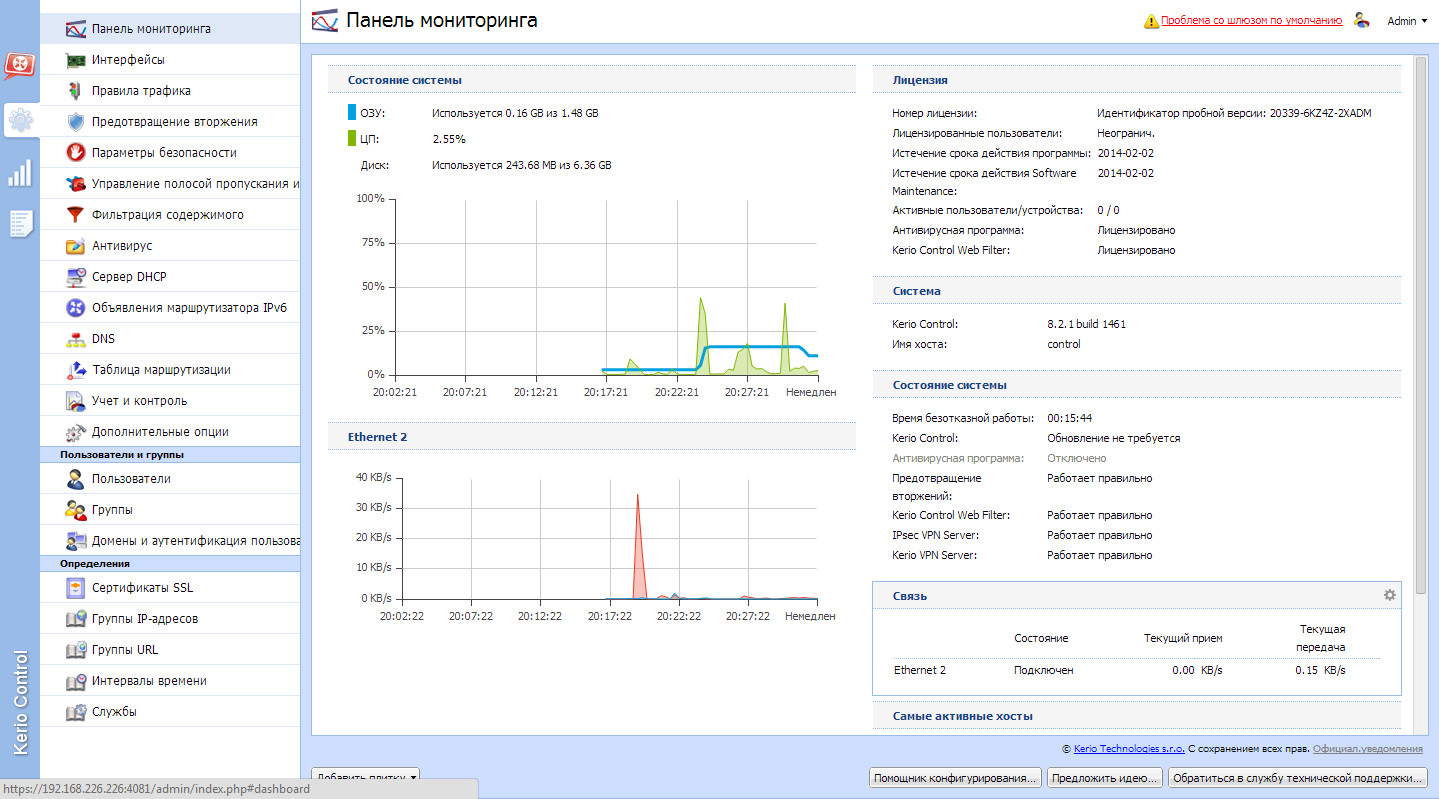Click the Группы users icon
1439x799 pixels.
pos(76,509)
